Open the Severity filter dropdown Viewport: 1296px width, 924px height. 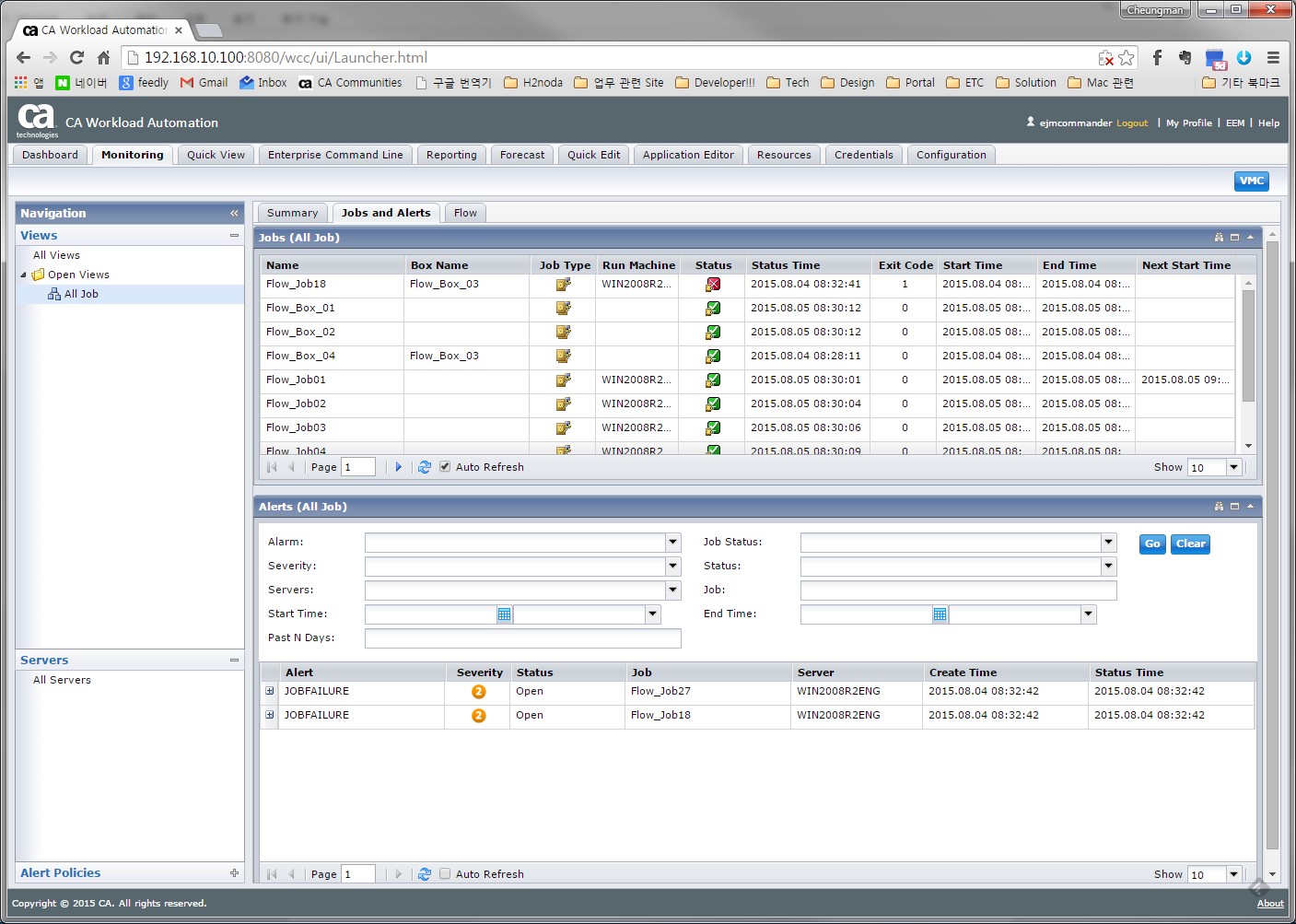tap(672, 566)
